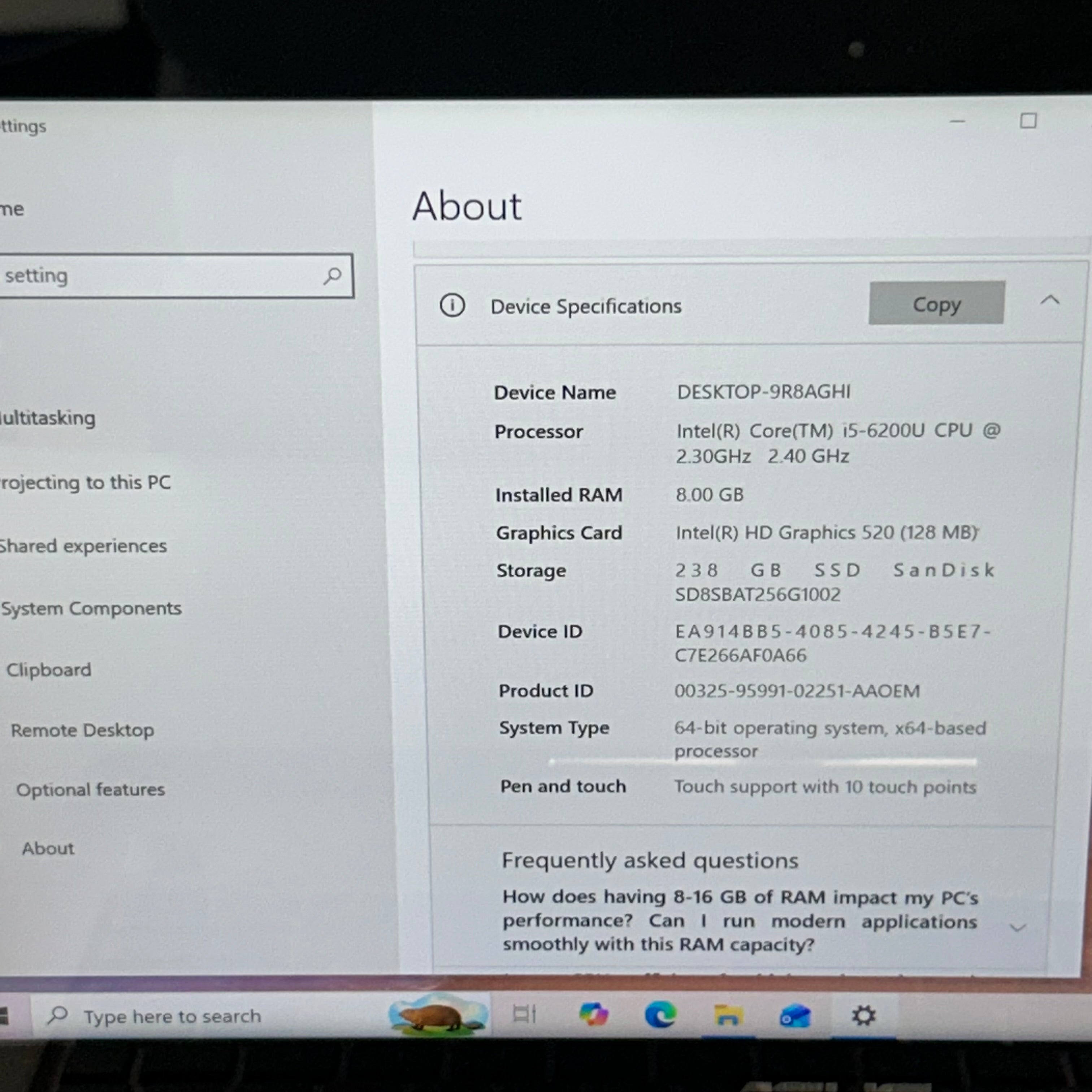The width and height of the screenshot is (1092, 1092).
Task: Minimize the Settings window
Action: click(x=957, y=121)
